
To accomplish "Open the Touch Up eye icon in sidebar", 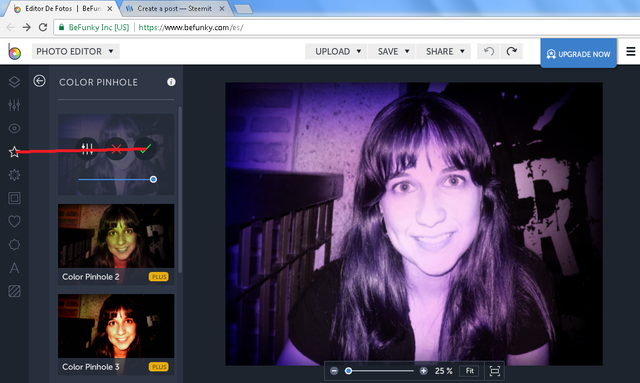I will pyautogui.click(x=14, y=129).
